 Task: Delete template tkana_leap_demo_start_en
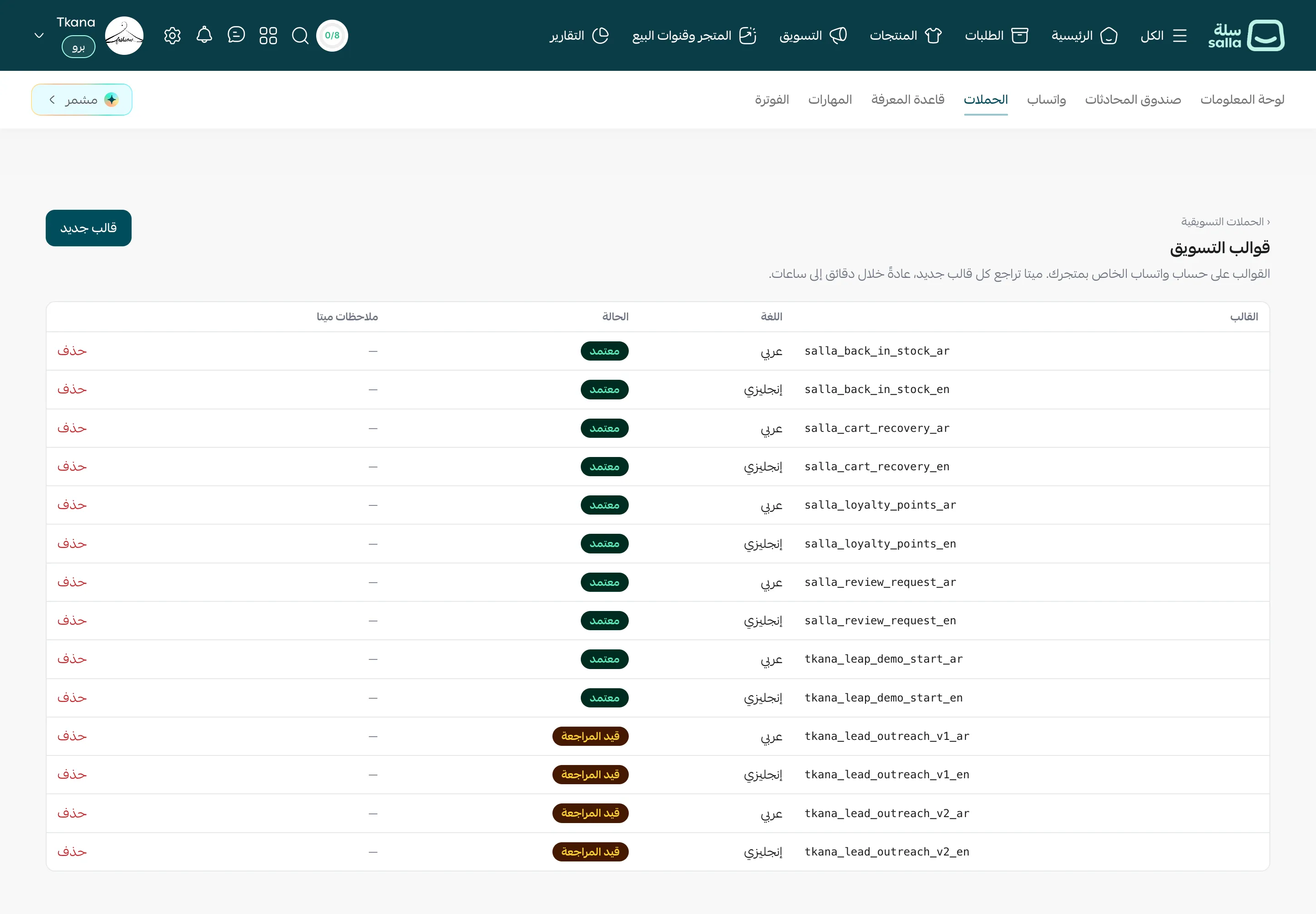72,697
